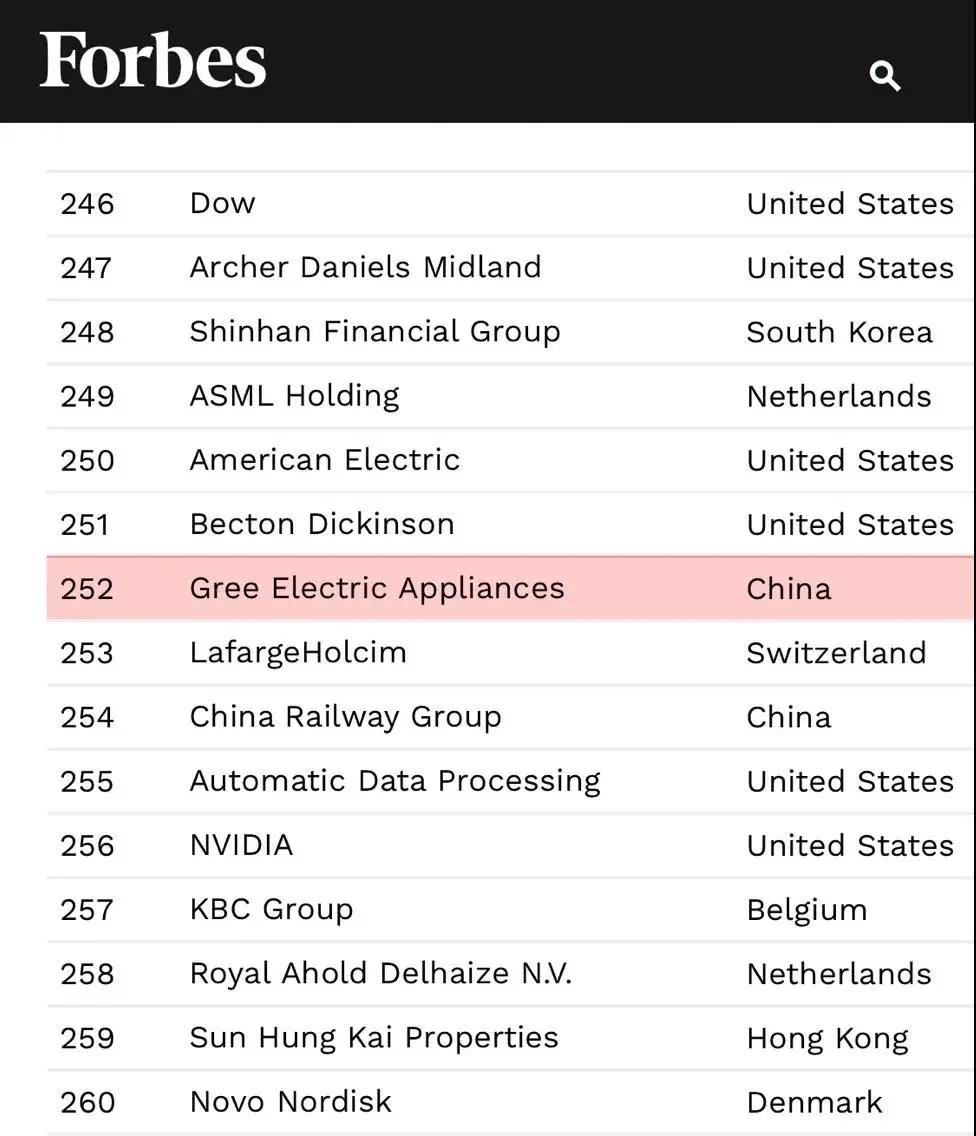976x1136 pixels.
Task: Open American Electric entry
Action: [324, 460]
